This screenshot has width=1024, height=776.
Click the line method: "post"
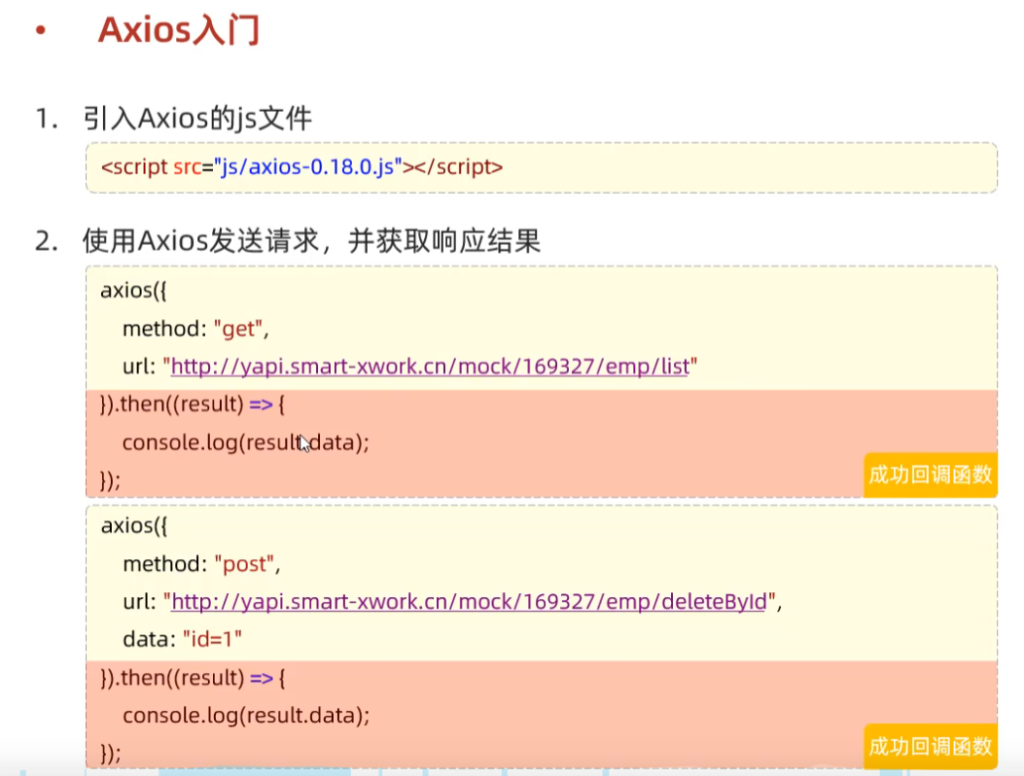click(202, 564)
